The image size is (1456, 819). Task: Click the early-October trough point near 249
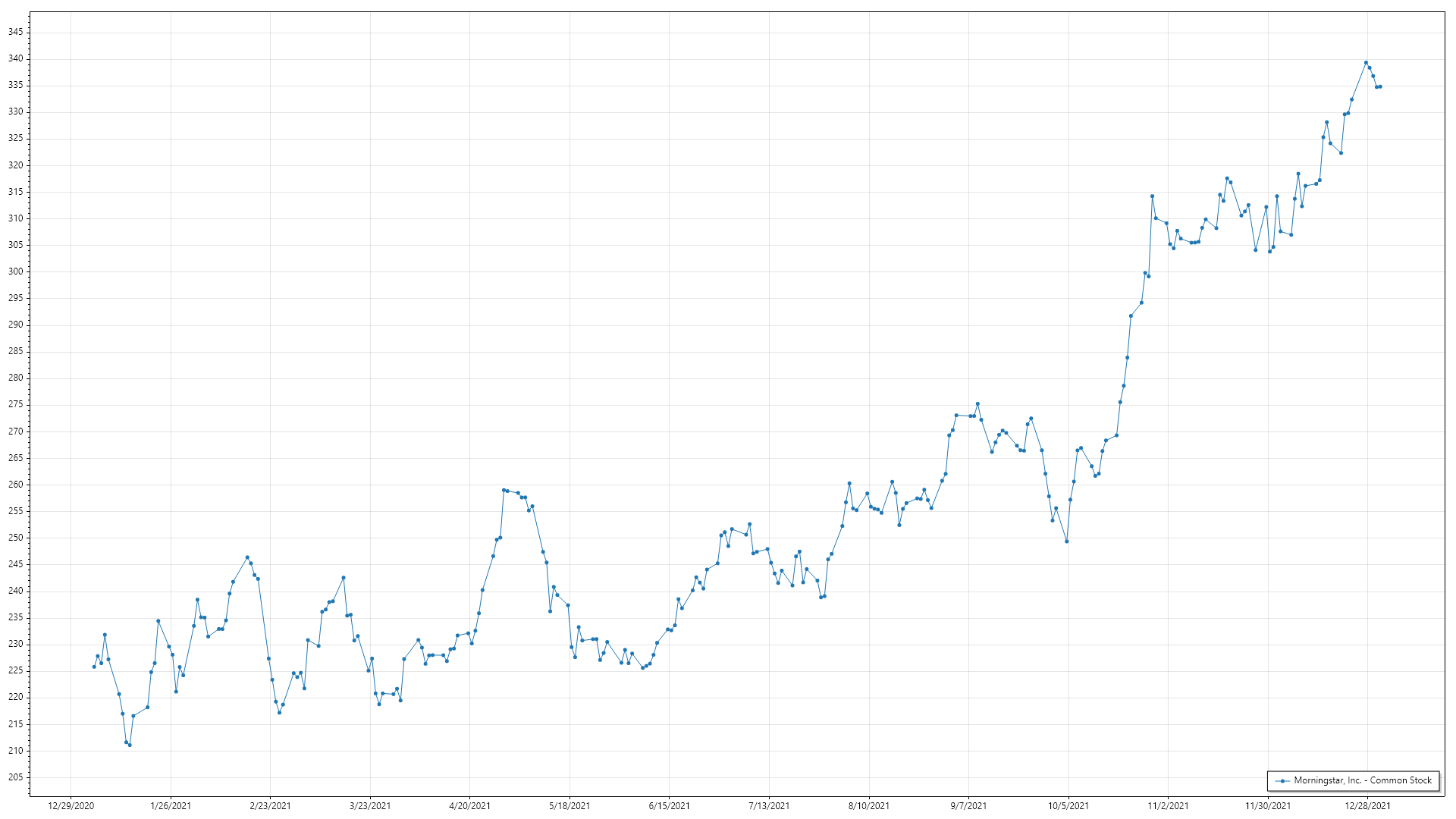pyautogui.click(x=1066, y=541)
